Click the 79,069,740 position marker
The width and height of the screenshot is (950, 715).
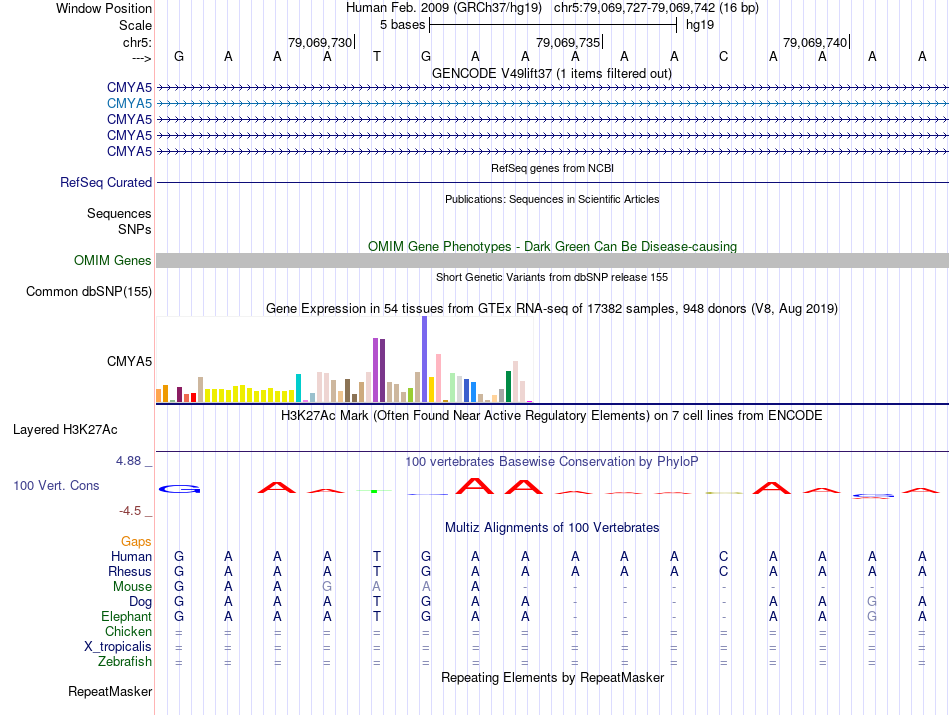tap(815, 42)
